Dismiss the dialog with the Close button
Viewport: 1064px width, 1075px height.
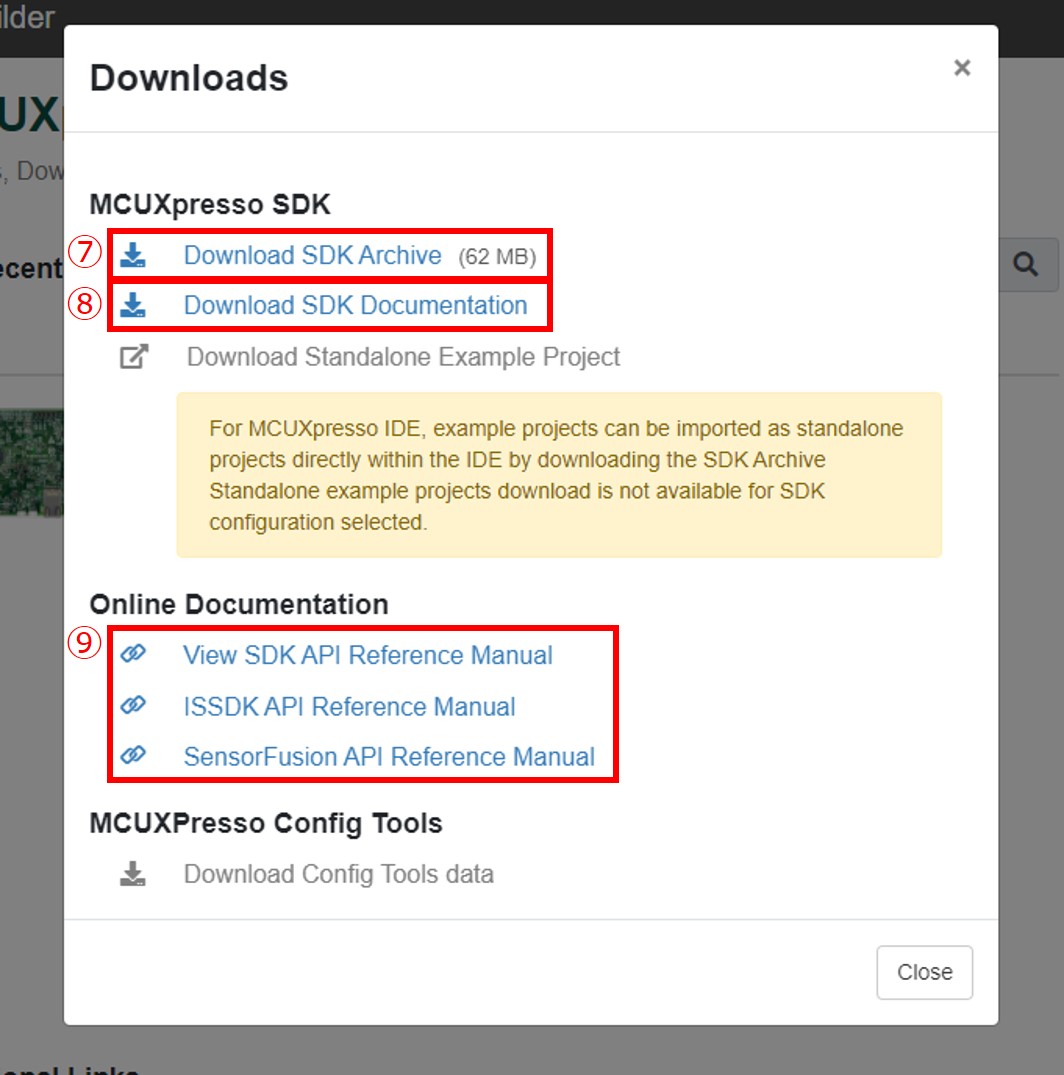(x=924, y=971)
